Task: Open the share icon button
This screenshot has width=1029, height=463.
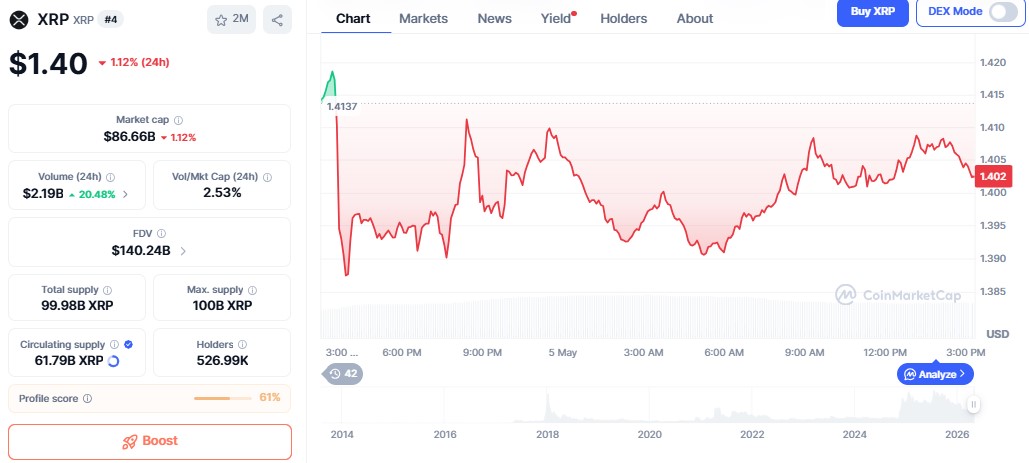Action: pyautogui.click(x=277, y=20)
